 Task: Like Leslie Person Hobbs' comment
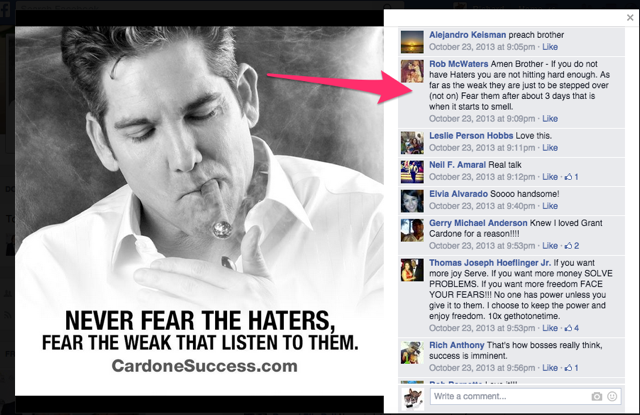pos(550,148)
